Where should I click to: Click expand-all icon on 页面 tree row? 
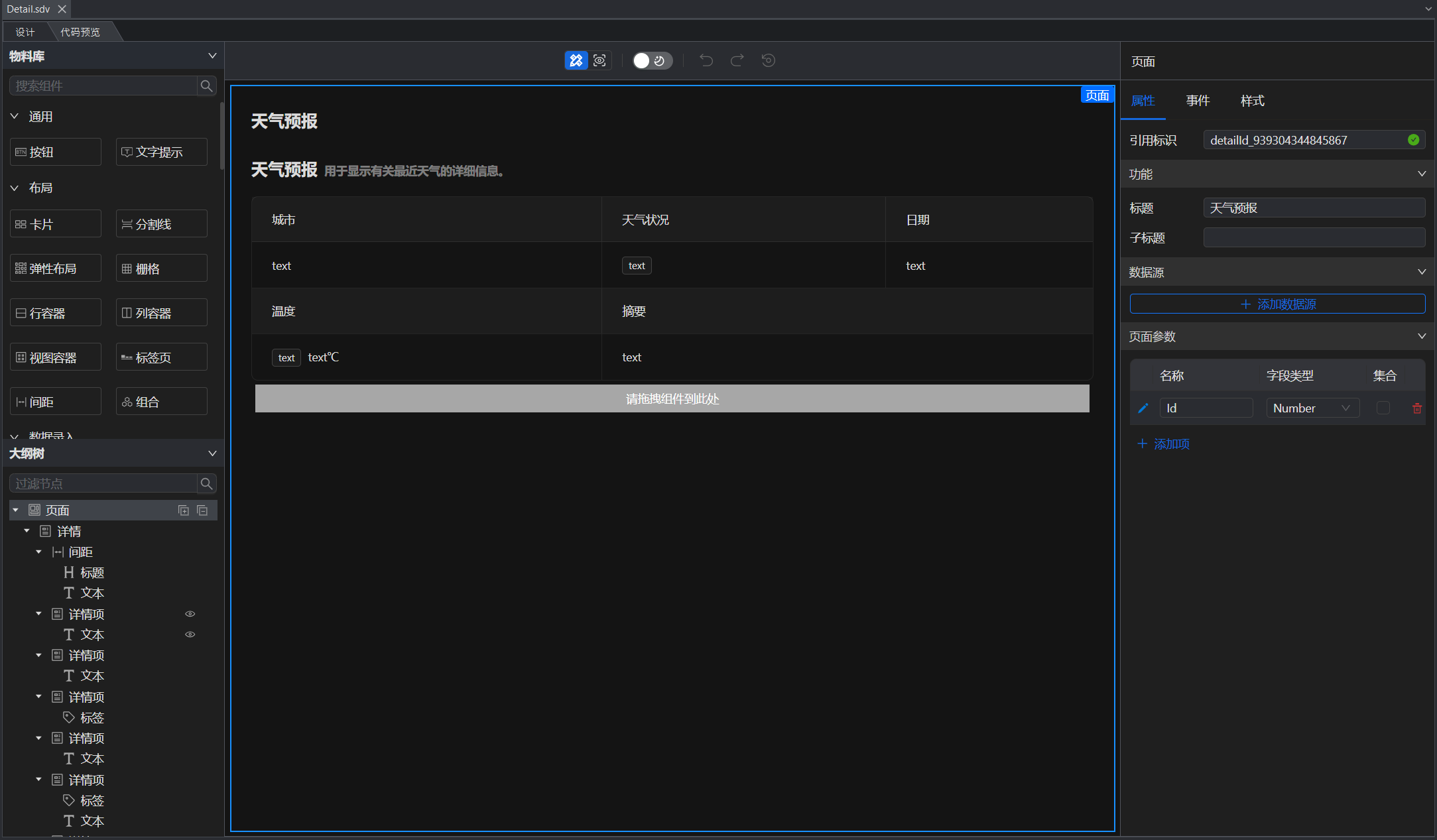[x=184, y=510]
